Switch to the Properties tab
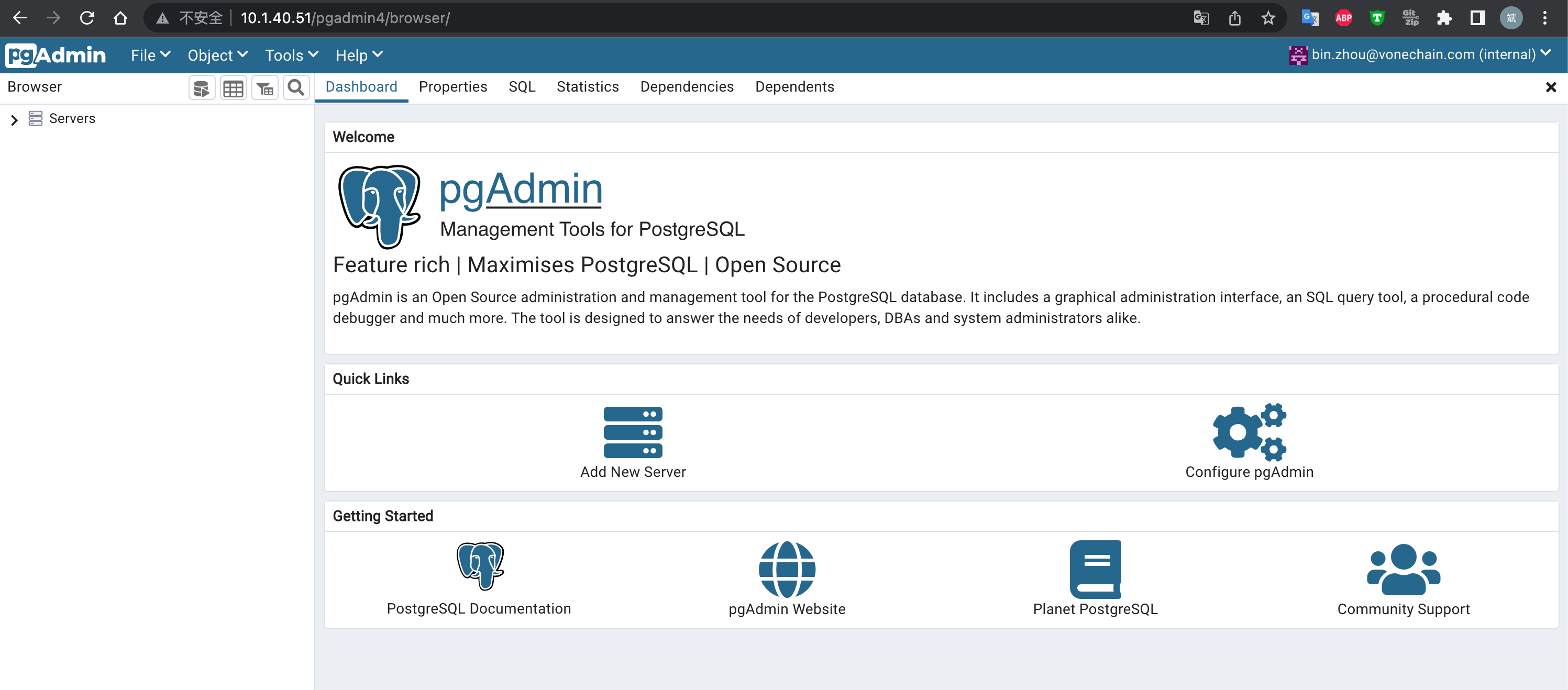The height and width of the screenshot is (690, 1568). 453,87
